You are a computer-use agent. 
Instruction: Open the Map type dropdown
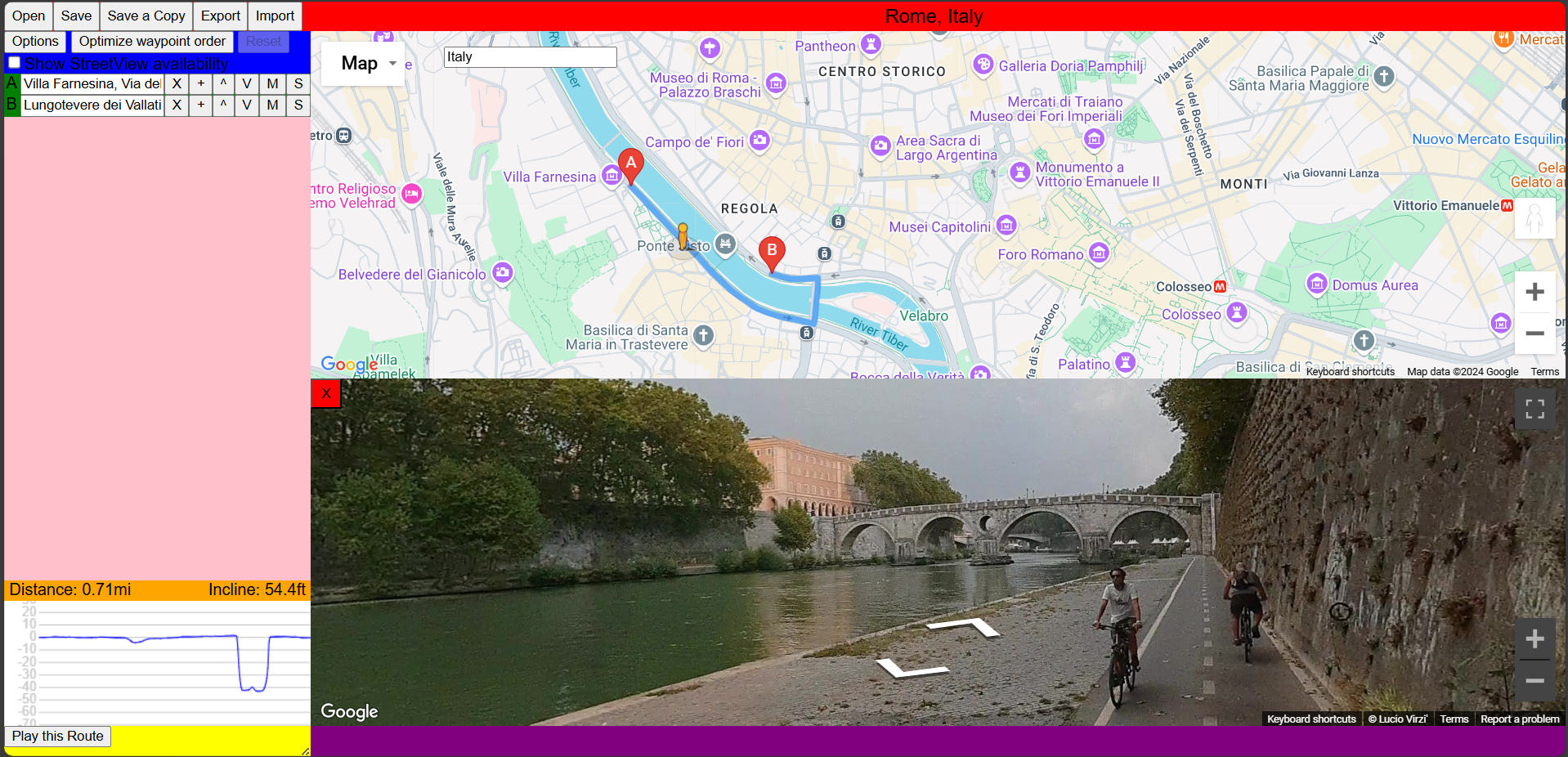pyautogui.click(x=363, y=63)
